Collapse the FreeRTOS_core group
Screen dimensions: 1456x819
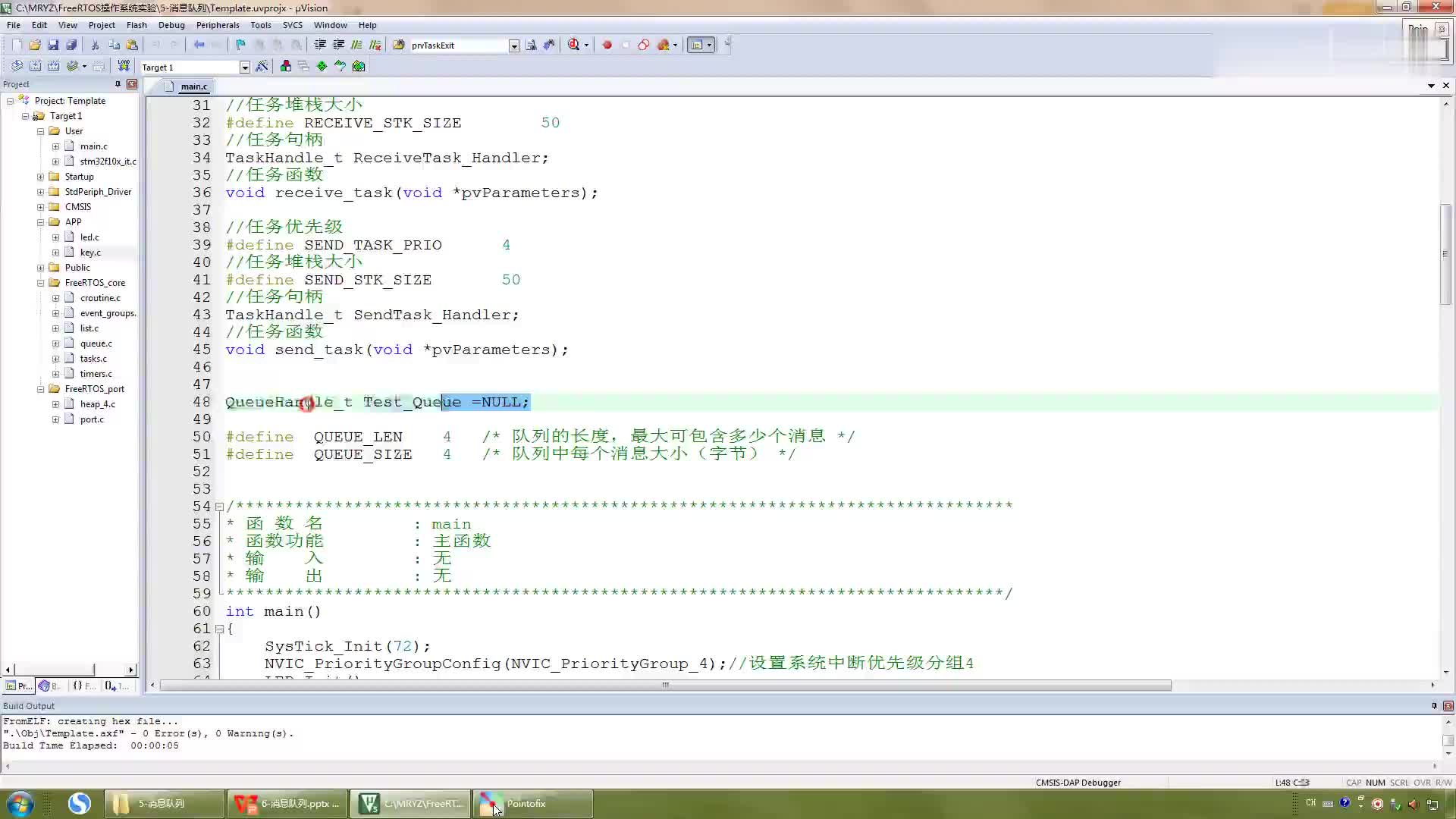click(x=41, y=283)
